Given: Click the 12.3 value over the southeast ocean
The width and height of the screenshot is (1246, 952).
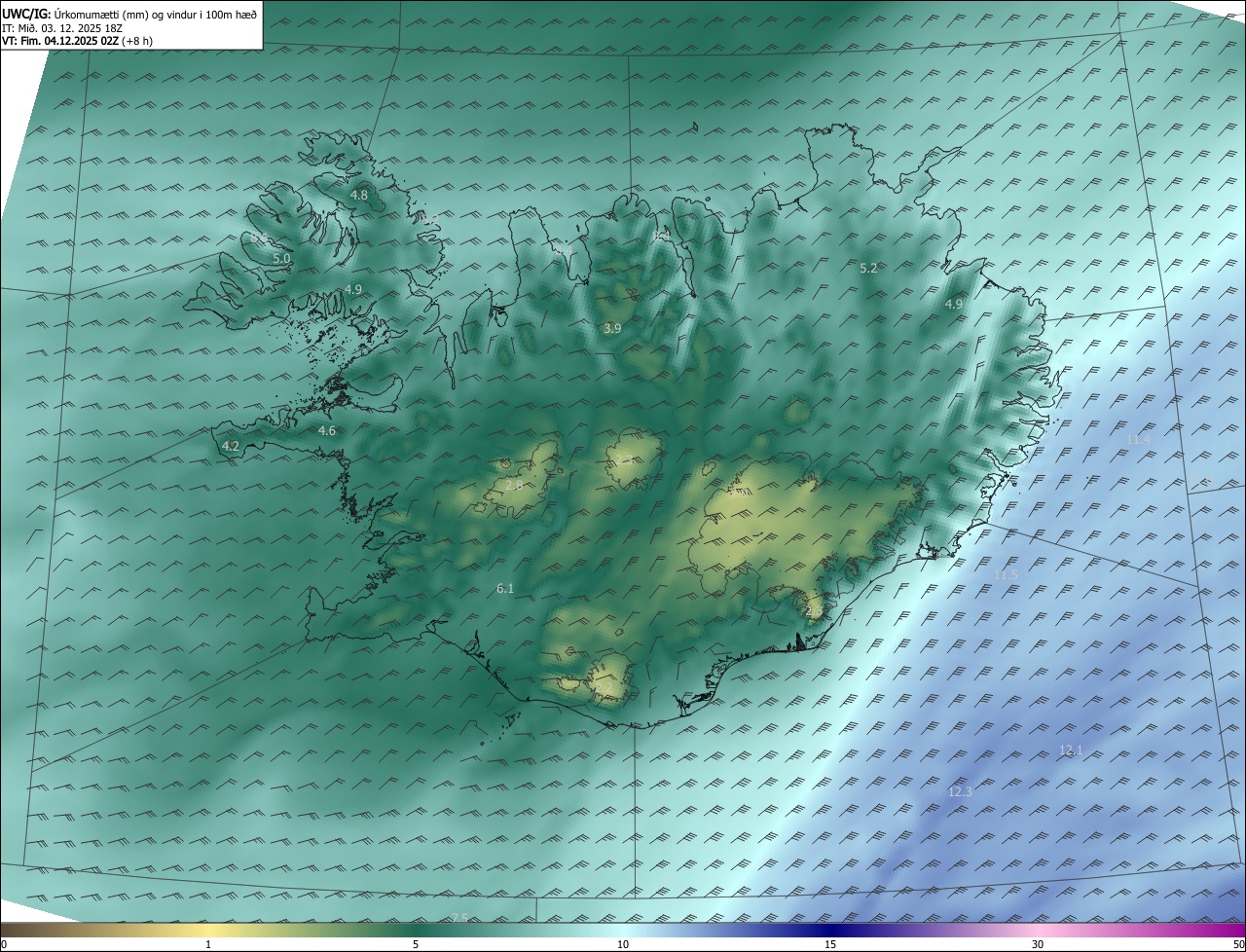Looking at the screenshot, I should pos(960,792).
